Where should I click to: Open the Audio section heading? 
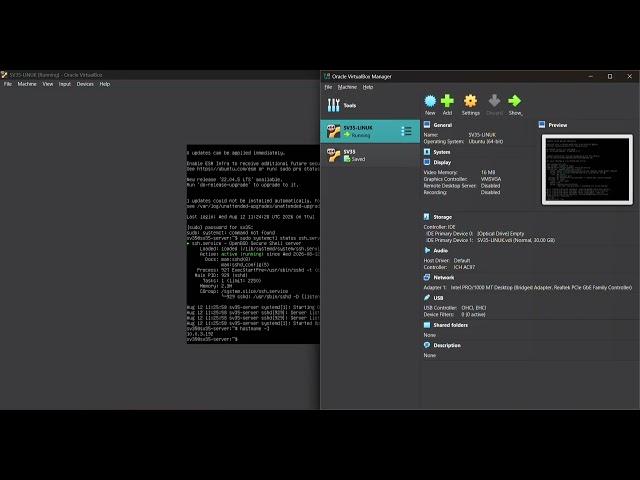tap(440, 251)
